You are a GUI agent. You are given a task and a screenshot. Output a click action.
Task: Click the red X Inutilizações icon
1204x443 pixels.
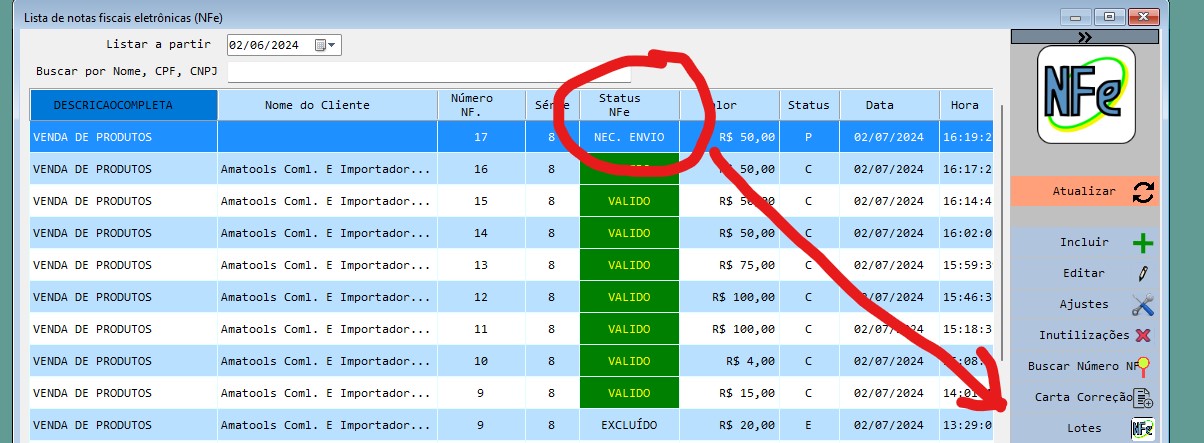[x=1143, y=336]
